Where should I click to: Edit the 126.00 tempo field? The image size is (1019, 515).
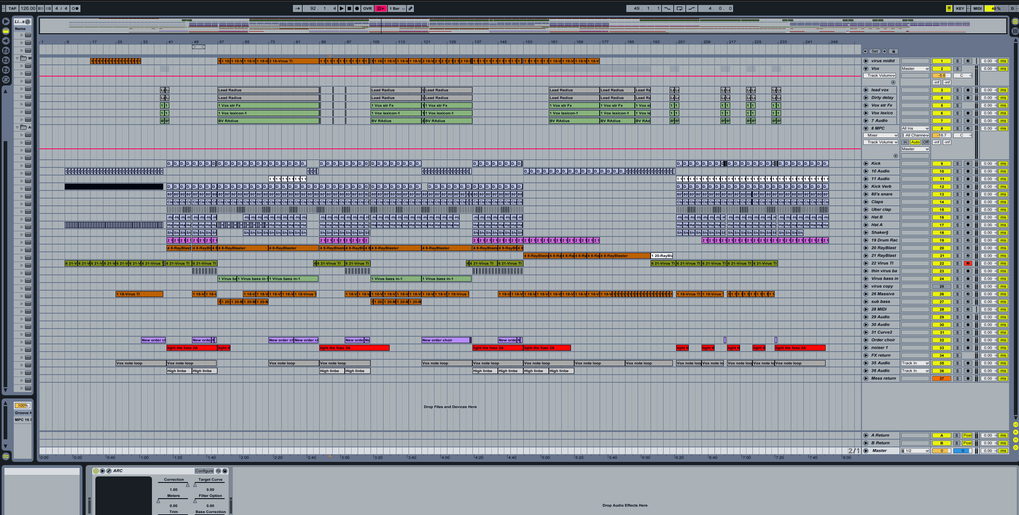27,8
